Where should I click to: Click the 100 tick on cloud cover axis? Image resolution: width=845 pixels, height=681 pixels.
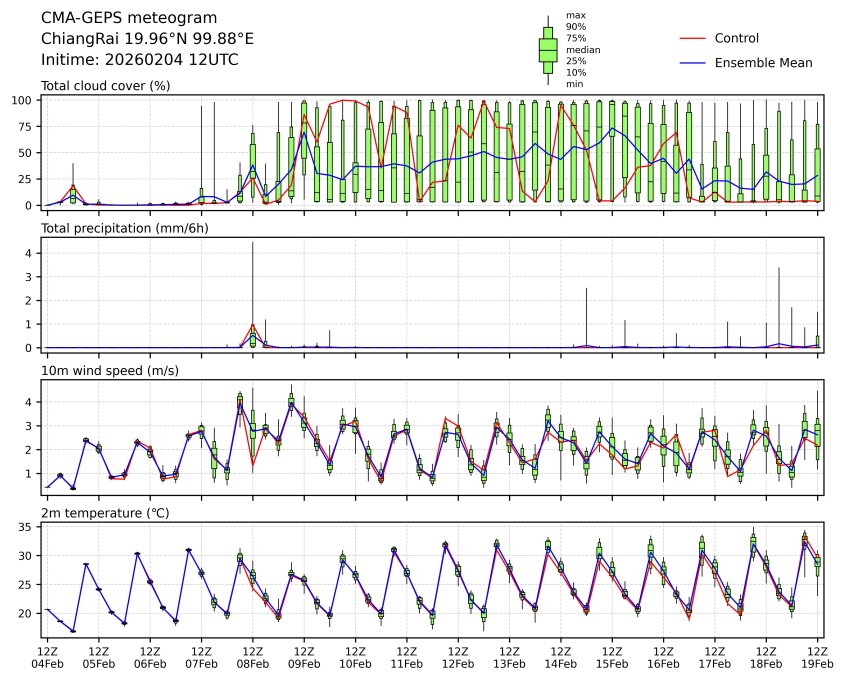[23, 100]
